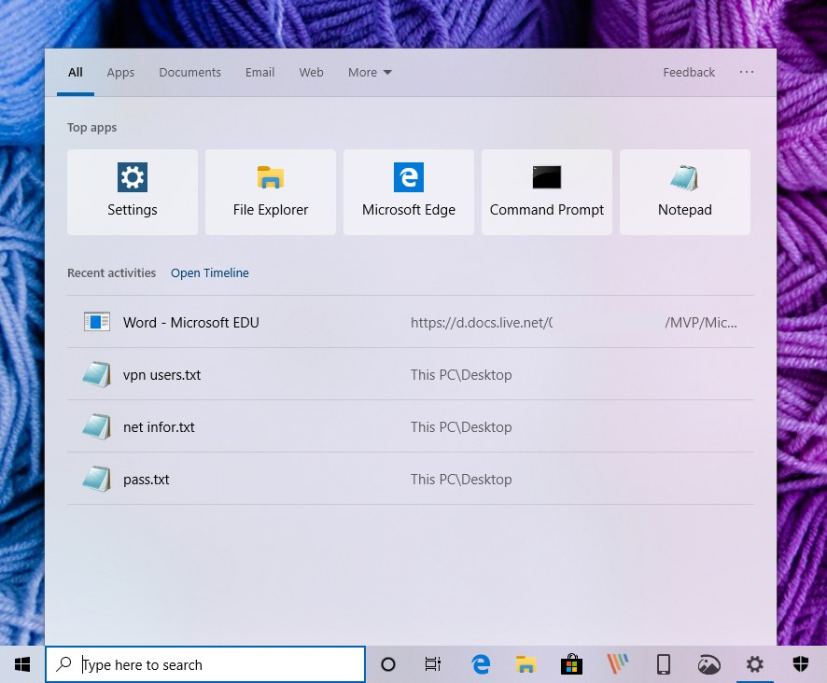This screenshot has width=827, height=683.
Task: Open the ellipsis options menu
Action: pyautogui.click(x=746, y=72)
